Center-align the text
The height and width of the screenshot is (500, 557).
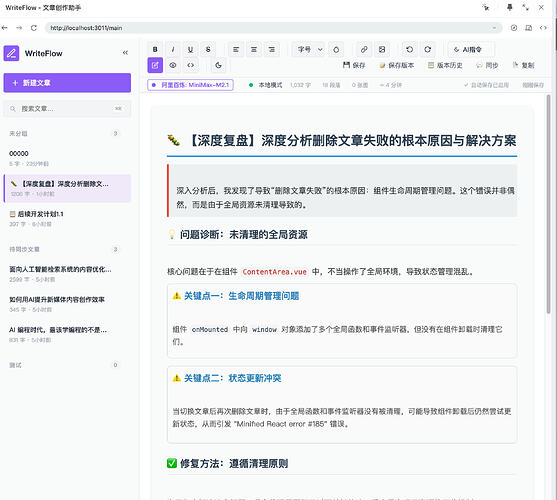tap(254, 49)
